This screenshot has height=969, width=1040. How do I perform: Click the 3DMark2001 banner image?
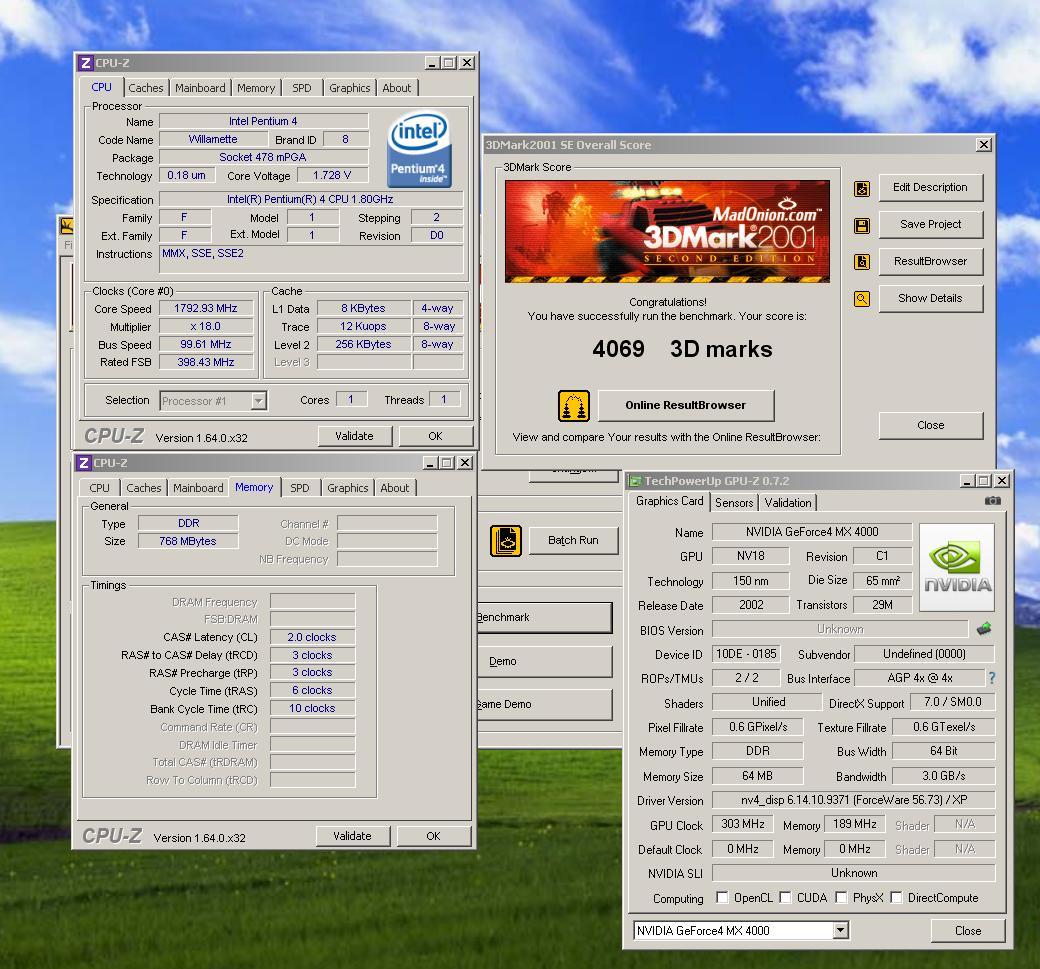click(x=667, y=231)
